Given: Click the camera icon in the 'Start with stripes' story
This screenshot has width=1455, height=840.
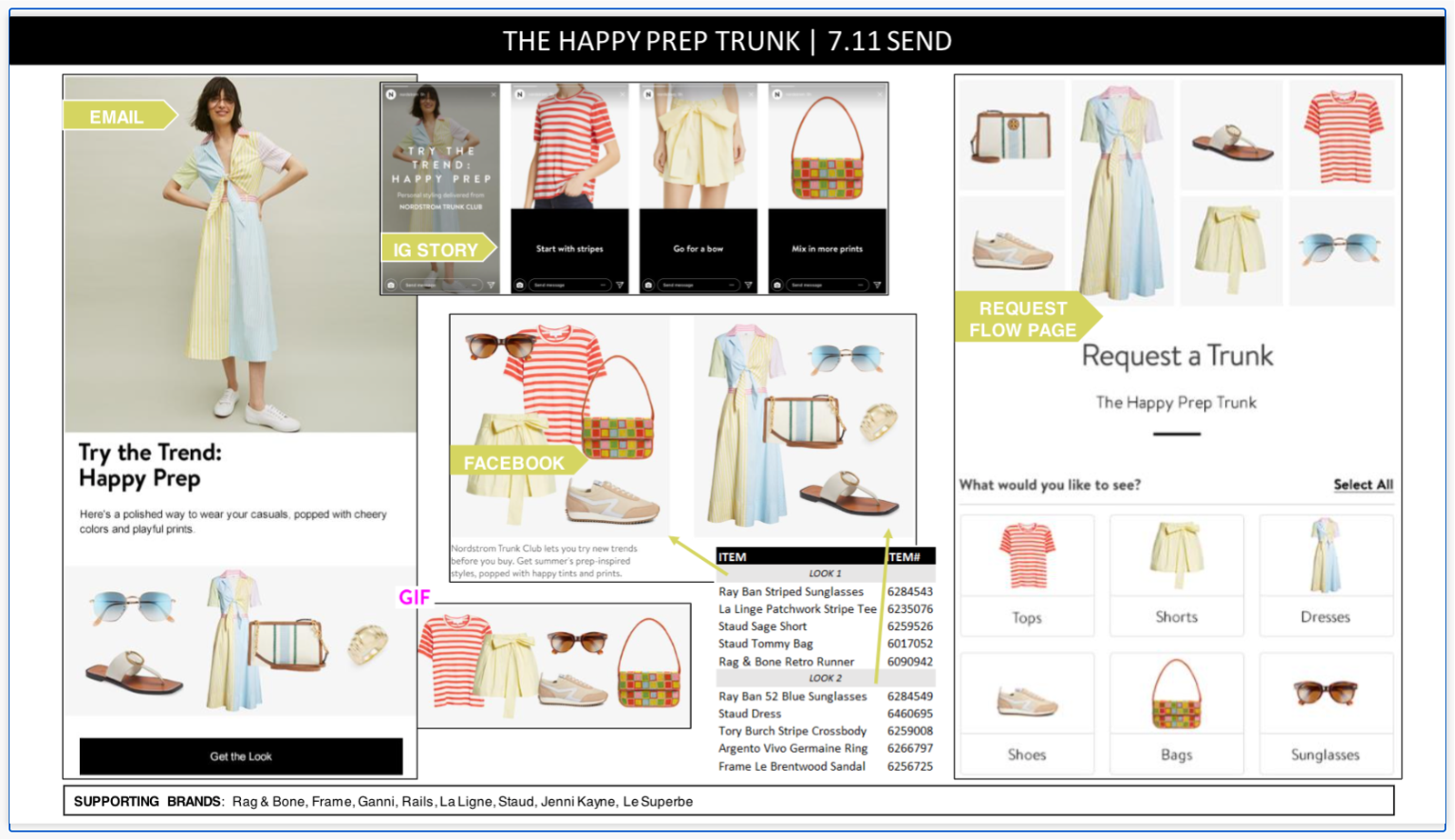Looking at the screenshot, I should tap(519, 285).
